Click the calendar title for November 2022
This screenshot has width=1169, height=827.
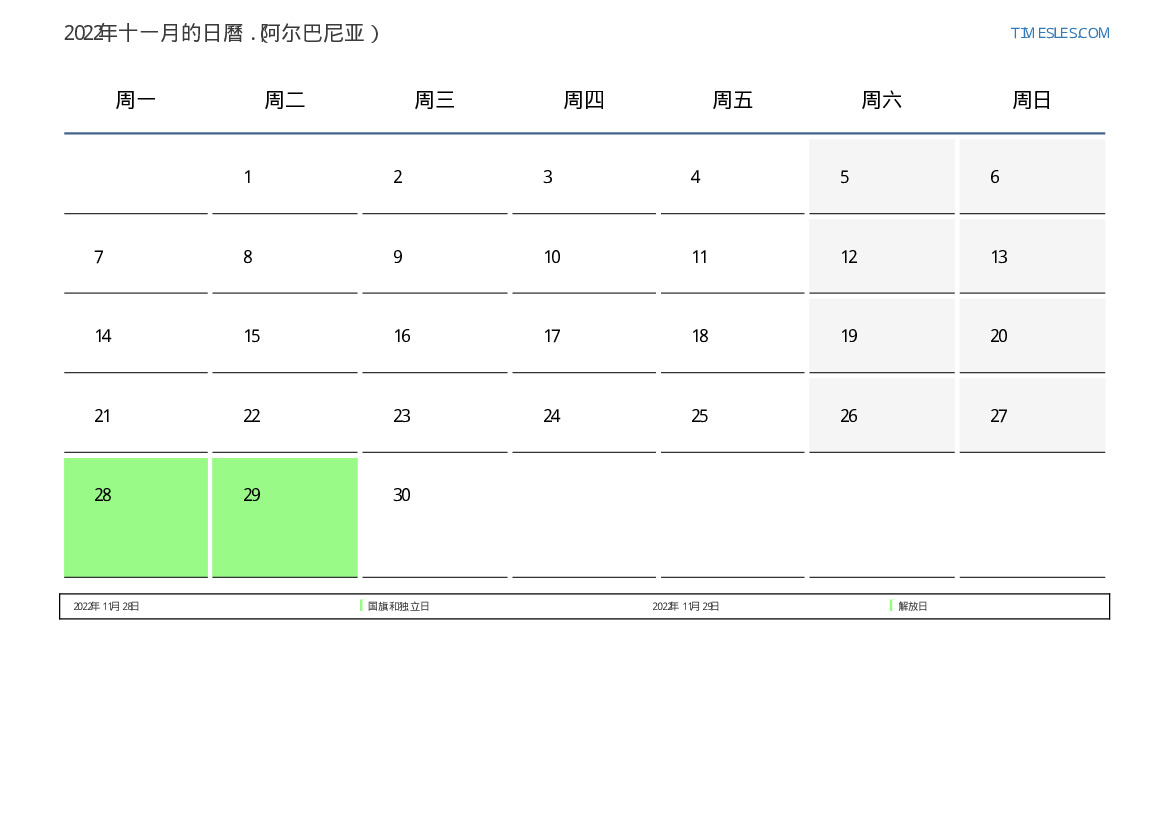point(222,33)
